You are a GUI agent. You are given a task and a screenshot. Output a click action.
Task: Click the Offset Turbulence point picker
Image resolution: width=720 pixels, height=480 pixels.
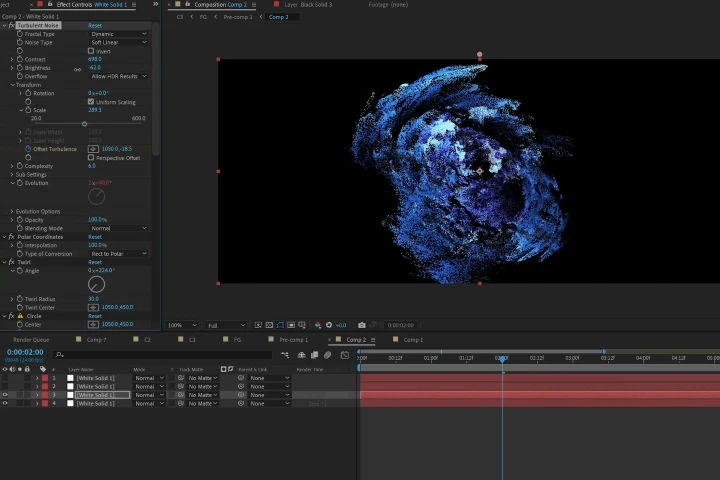click(x=93, y=149)
